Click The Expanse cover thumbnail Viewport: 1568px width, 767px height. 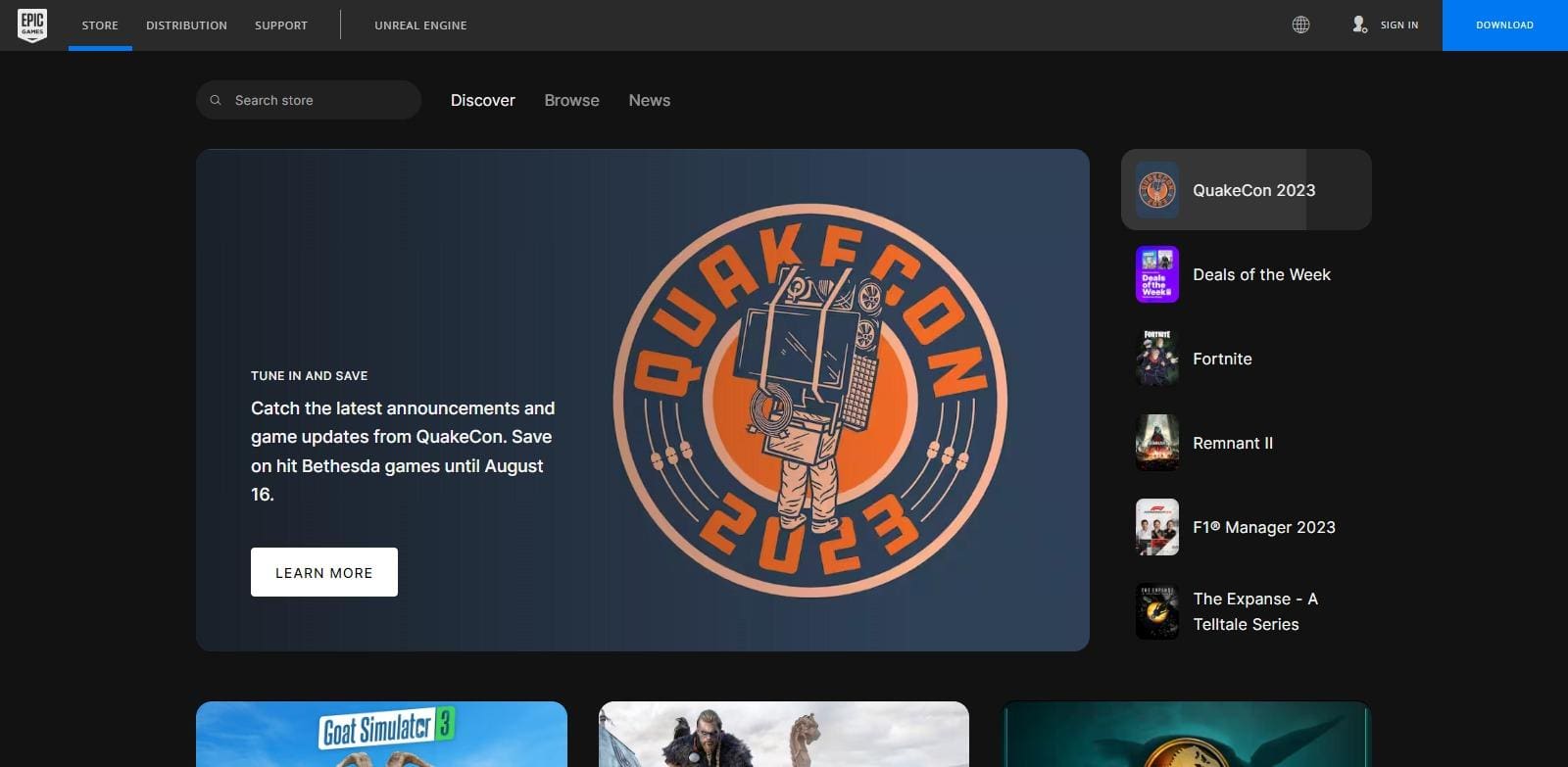pyautogui.click(x=1157, y=611)
